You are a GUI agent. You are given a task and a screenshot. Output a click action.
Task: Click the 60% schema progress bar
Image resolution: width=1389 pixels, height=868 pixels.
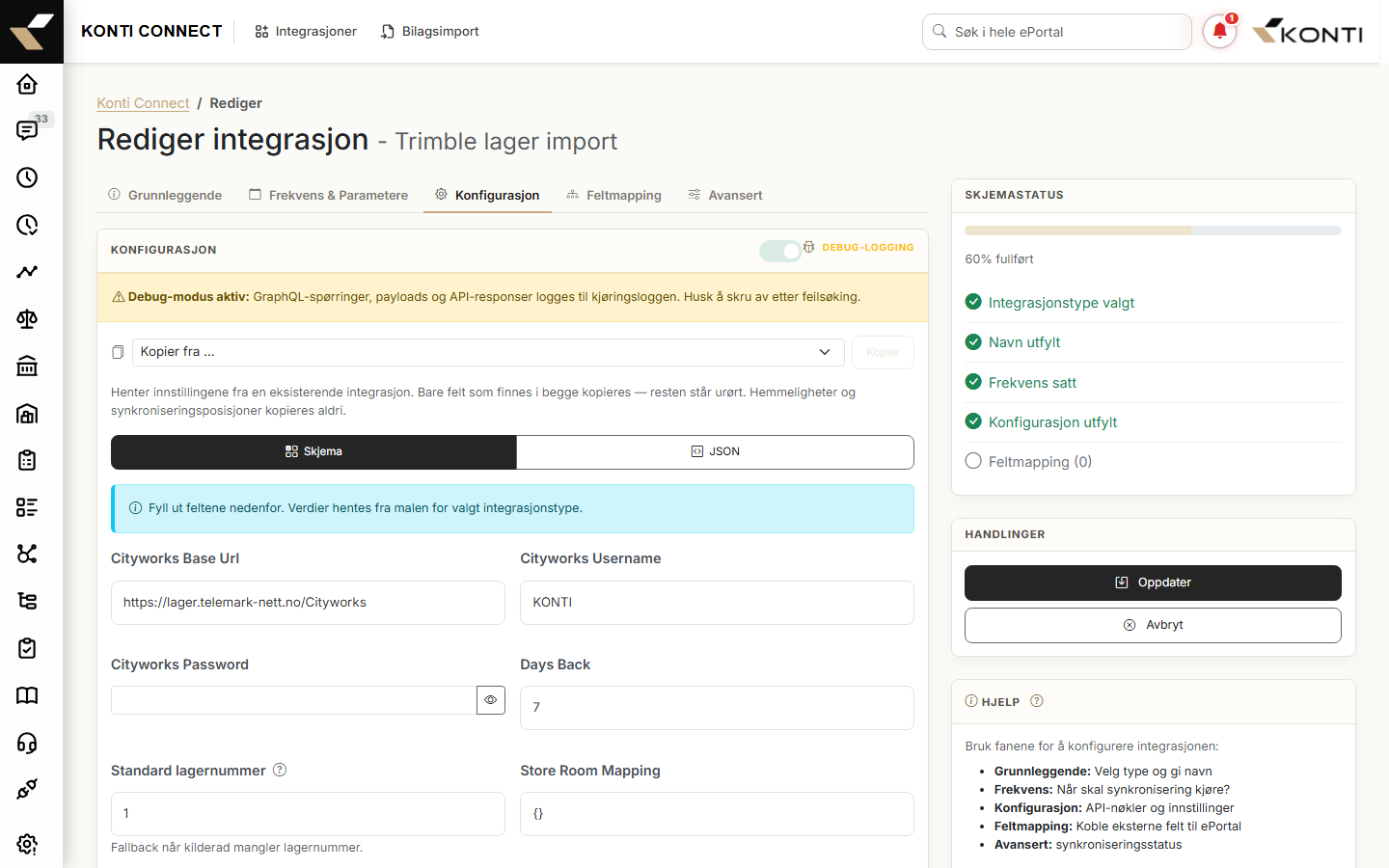1153,231
